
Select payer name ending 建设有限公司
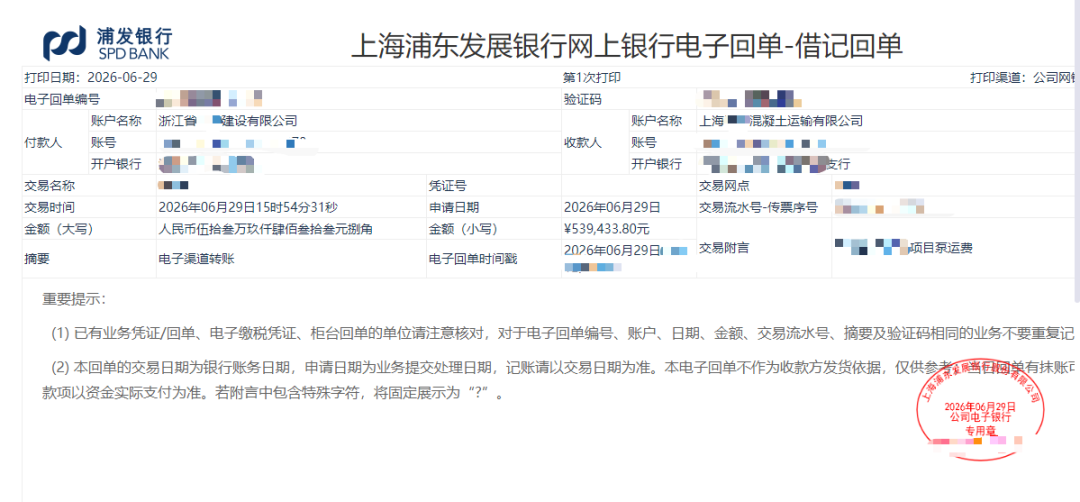(228, 121)
